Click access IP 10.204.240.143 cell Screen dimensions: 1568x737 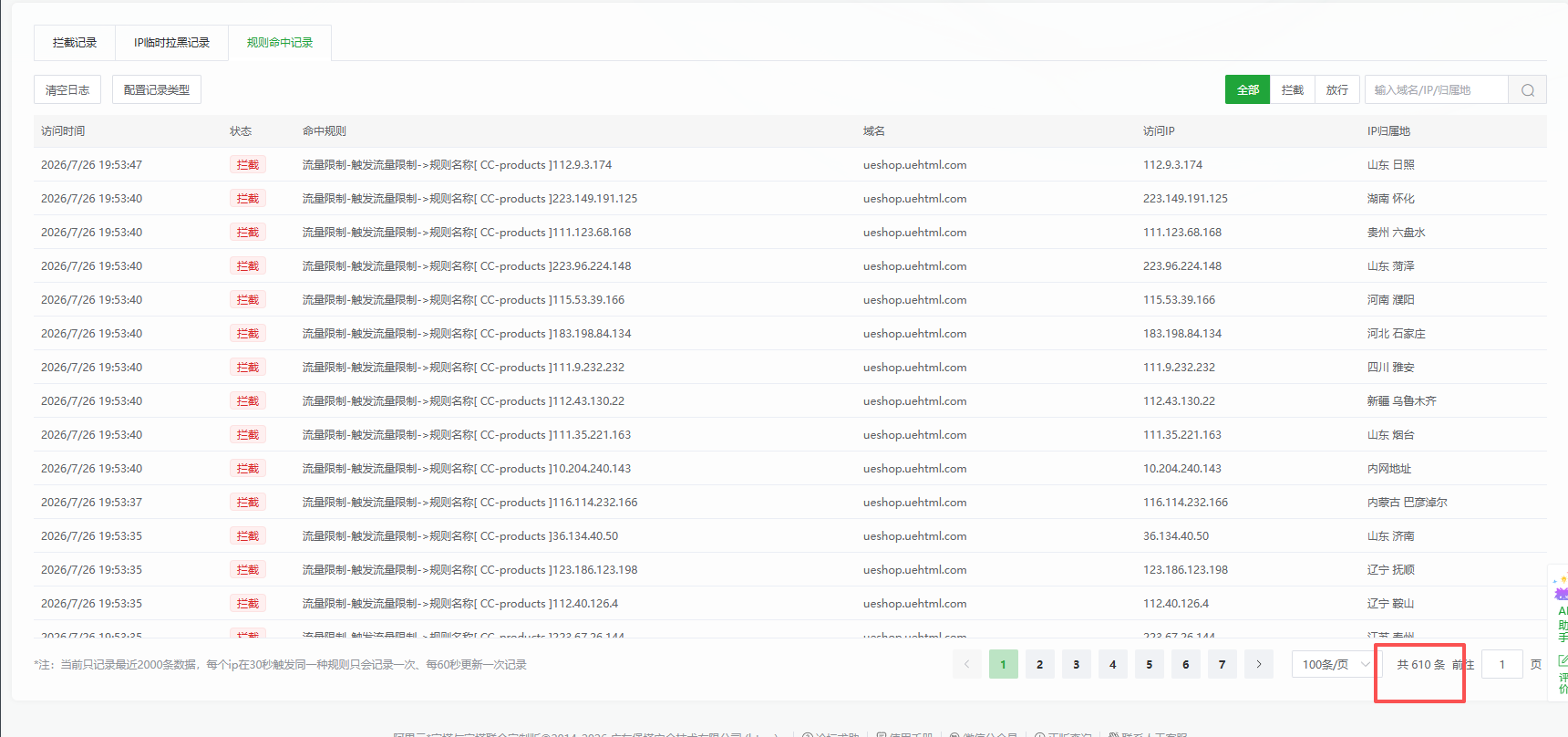pyautogui.click(x=1182, y=469)
